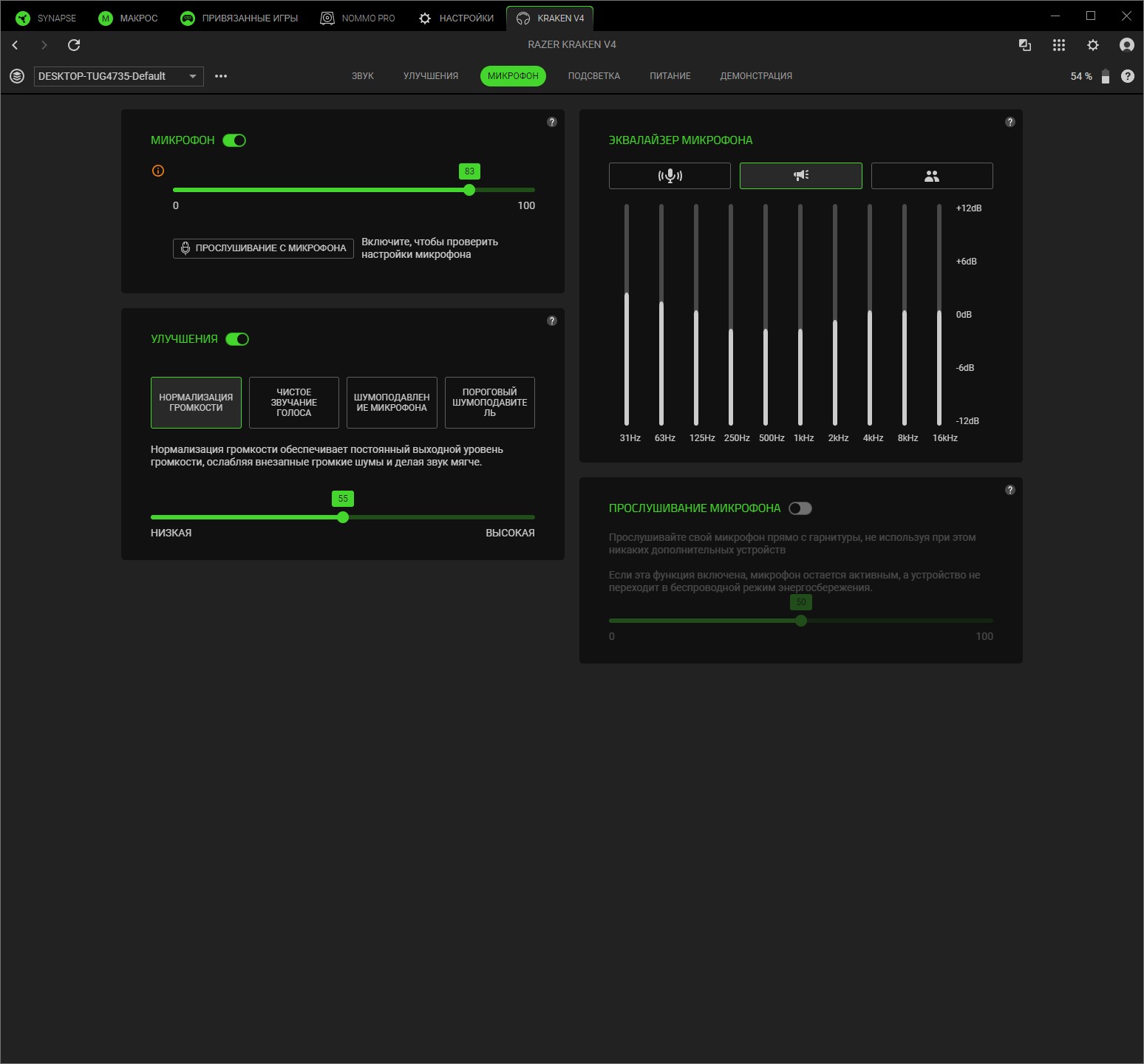
Task: Click the ВЫСОКАЯ slider end label
Action: pyautogui.click(x=510, y=533)
